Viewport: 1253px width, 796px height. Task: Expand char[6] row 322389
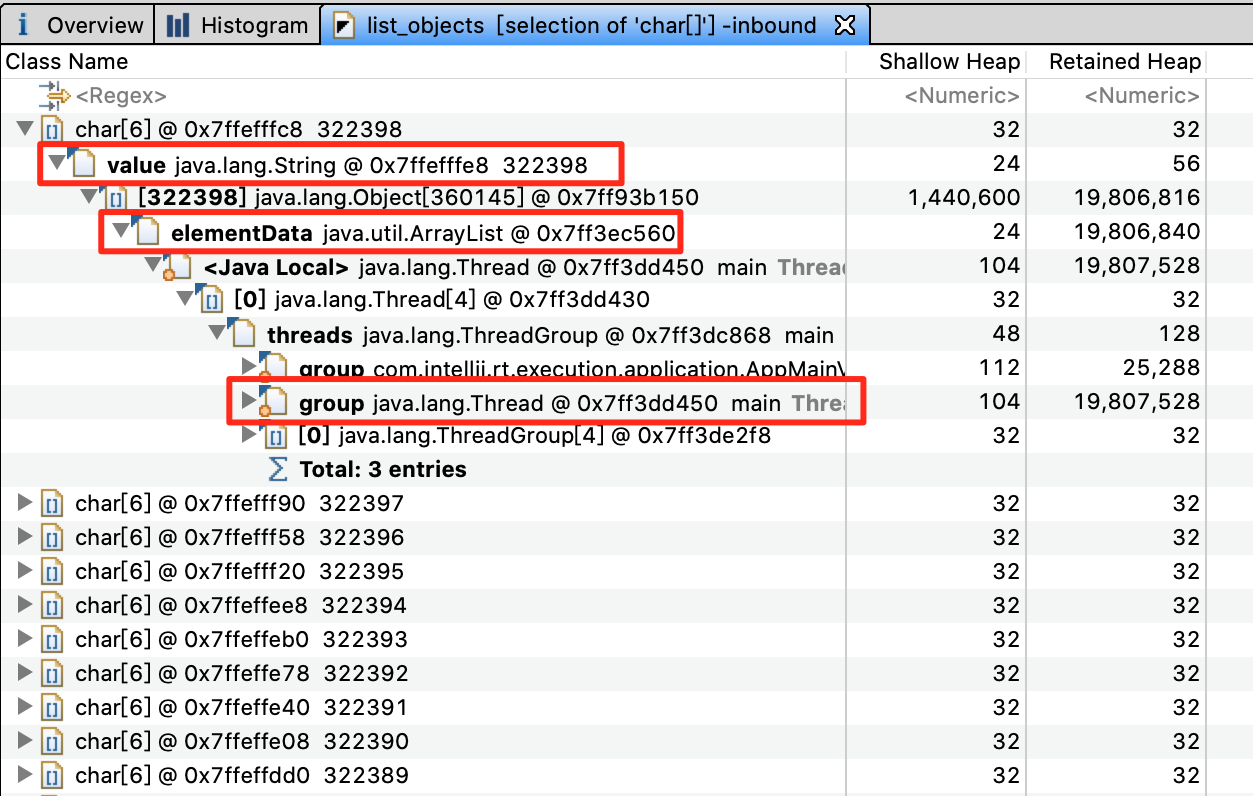(25, 775)
